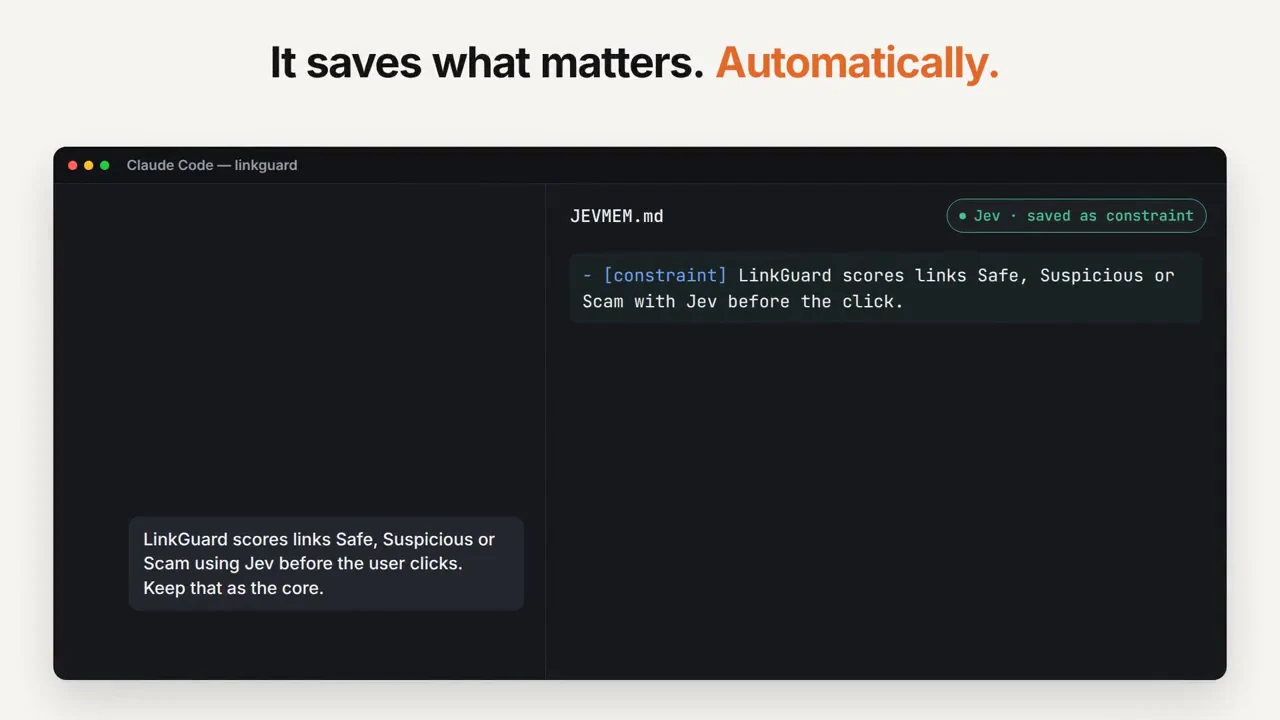This screenshot has height=720, width=1280.
Task: Click the 'Jev · saved as constraint' badge
Action: pyautogui.click(x=1076, y=216)
